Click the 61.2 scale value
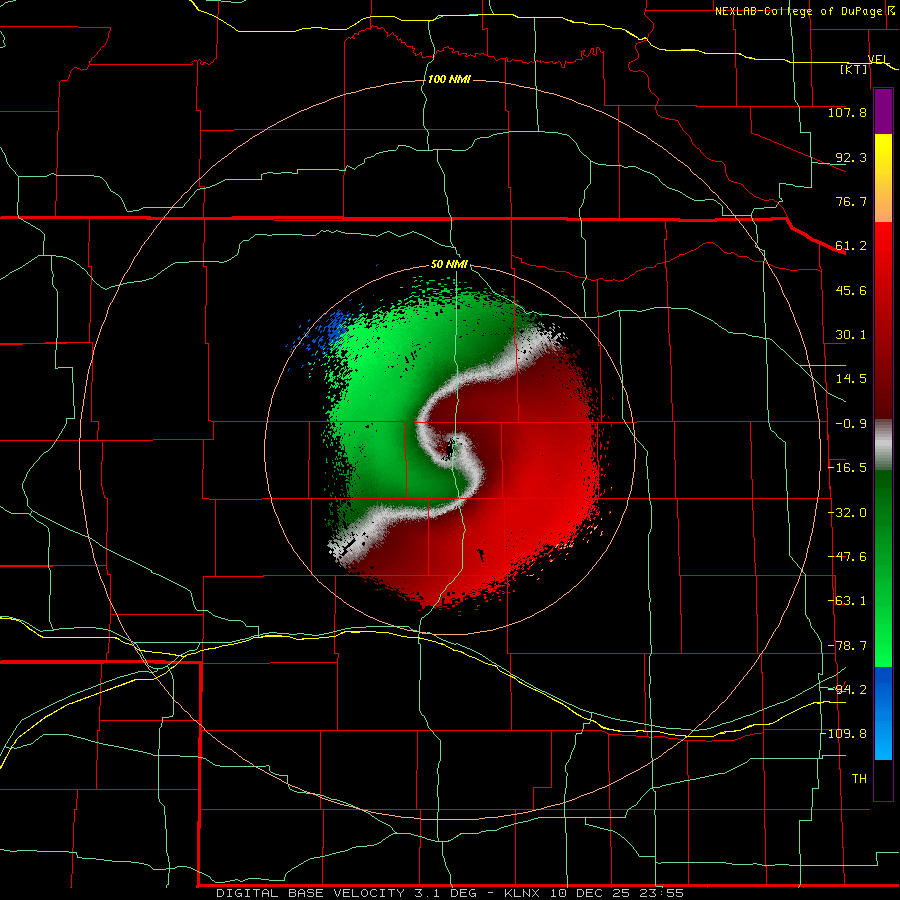 (851, 246)
